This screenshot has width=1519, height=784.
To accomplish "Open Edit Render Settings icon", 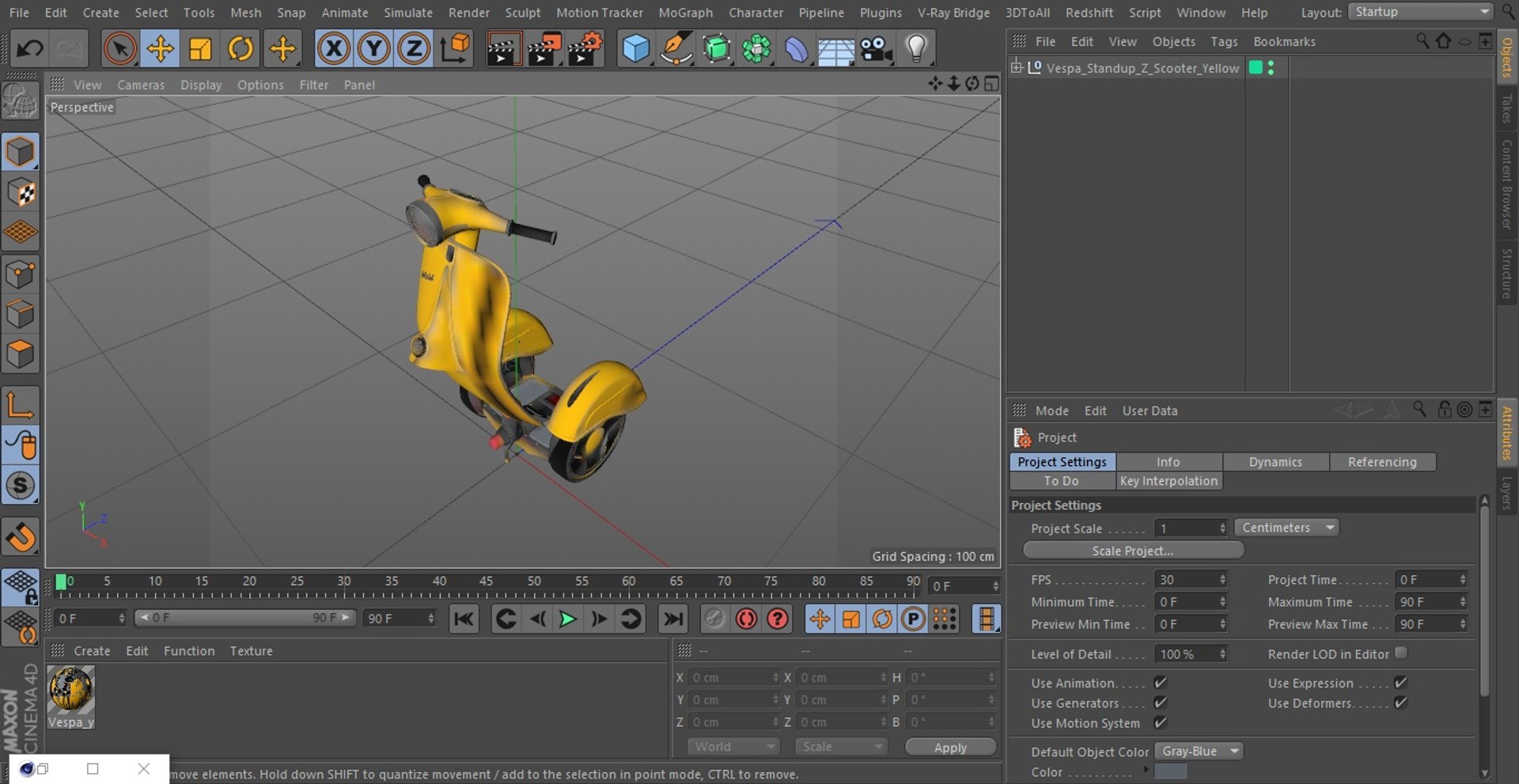I will (584, 49).
